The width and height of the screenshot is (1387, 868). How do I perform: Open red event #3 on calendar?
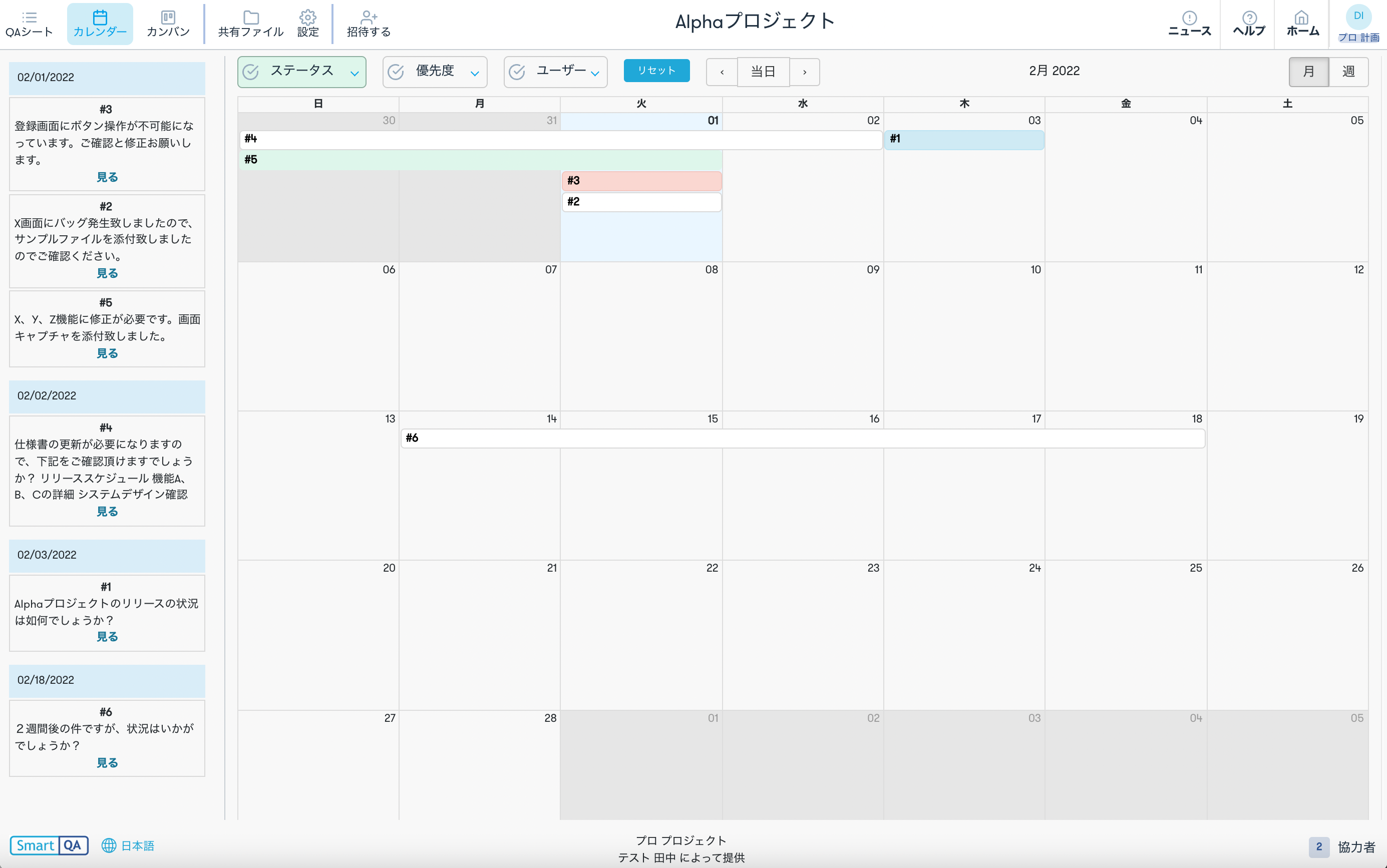click(x=641, y=181)
